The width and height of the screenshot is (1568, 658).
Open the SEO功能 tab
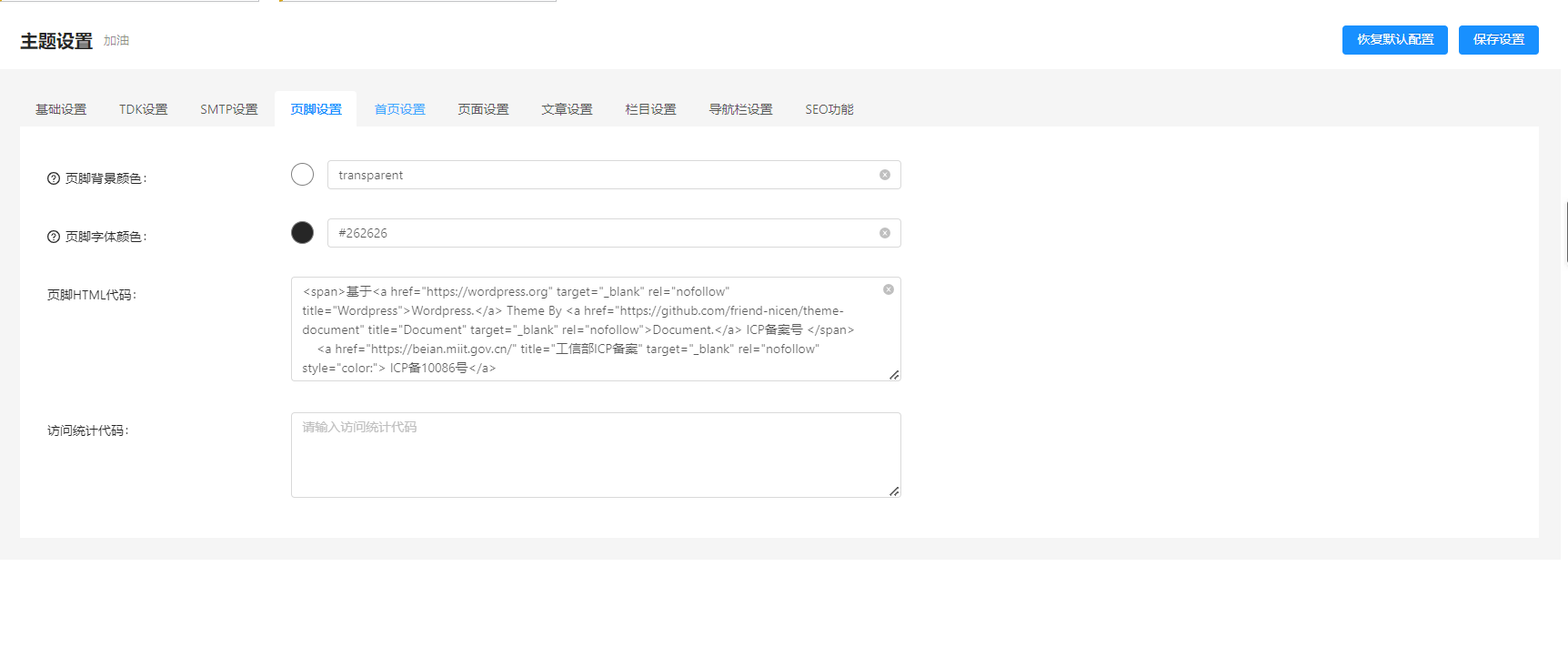click(x=829, y=109)
